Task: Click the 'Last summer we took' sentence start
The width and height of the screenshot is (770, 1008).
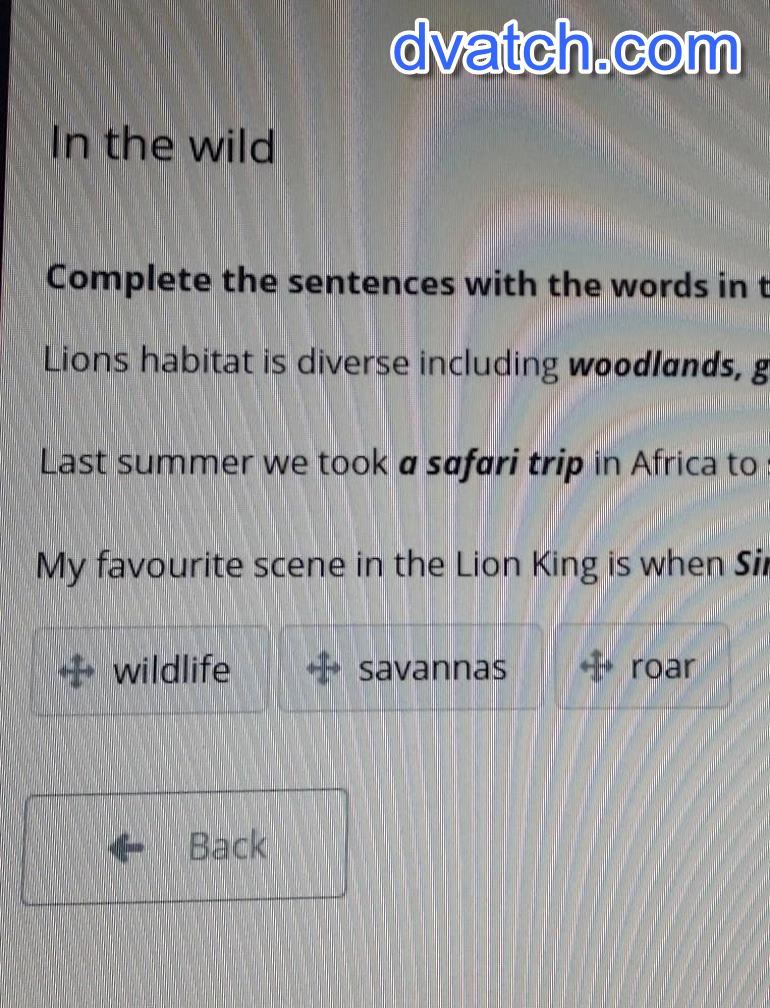Action: pyautogui.click(x=214, y=462)
